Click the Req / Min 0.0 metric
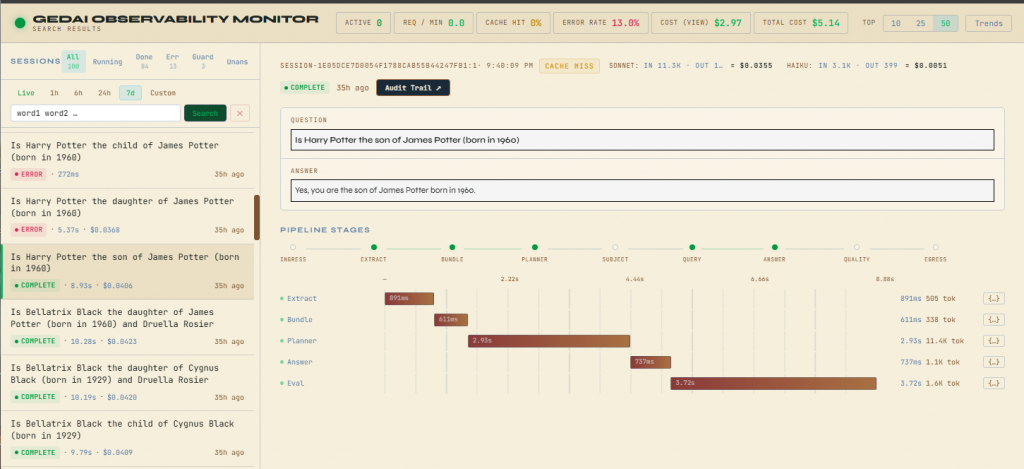The image size is (1024, 469). coord(434,23)
